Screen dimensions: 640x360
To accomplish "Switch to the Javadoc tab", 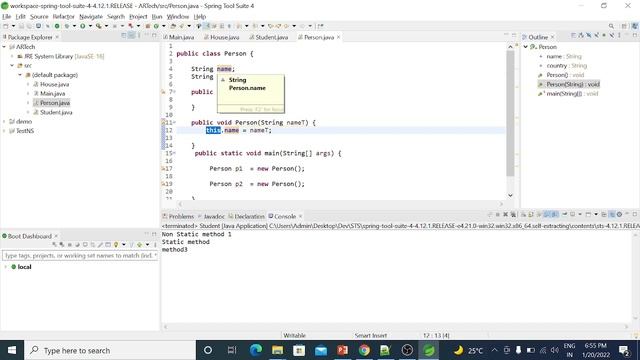I will pos(211,216).
